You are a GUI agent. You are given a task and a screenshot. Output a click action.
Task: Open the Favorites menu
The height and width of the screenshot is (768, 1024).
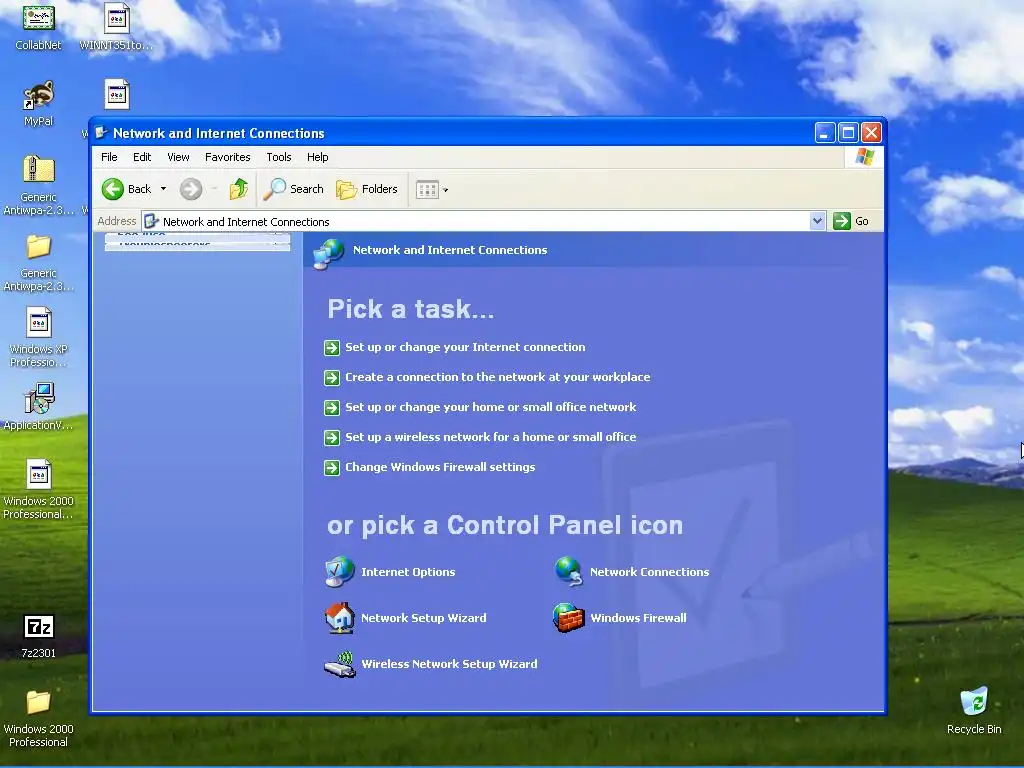227,157
